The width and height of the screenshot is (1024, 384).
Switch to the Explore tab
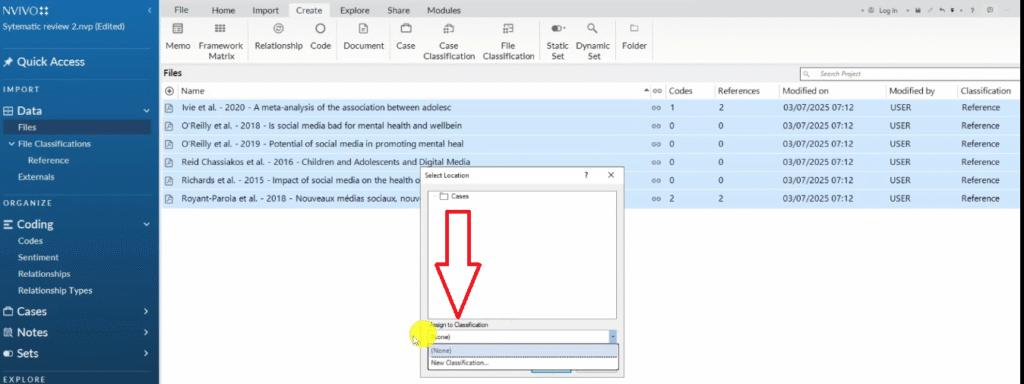point(355,10)
